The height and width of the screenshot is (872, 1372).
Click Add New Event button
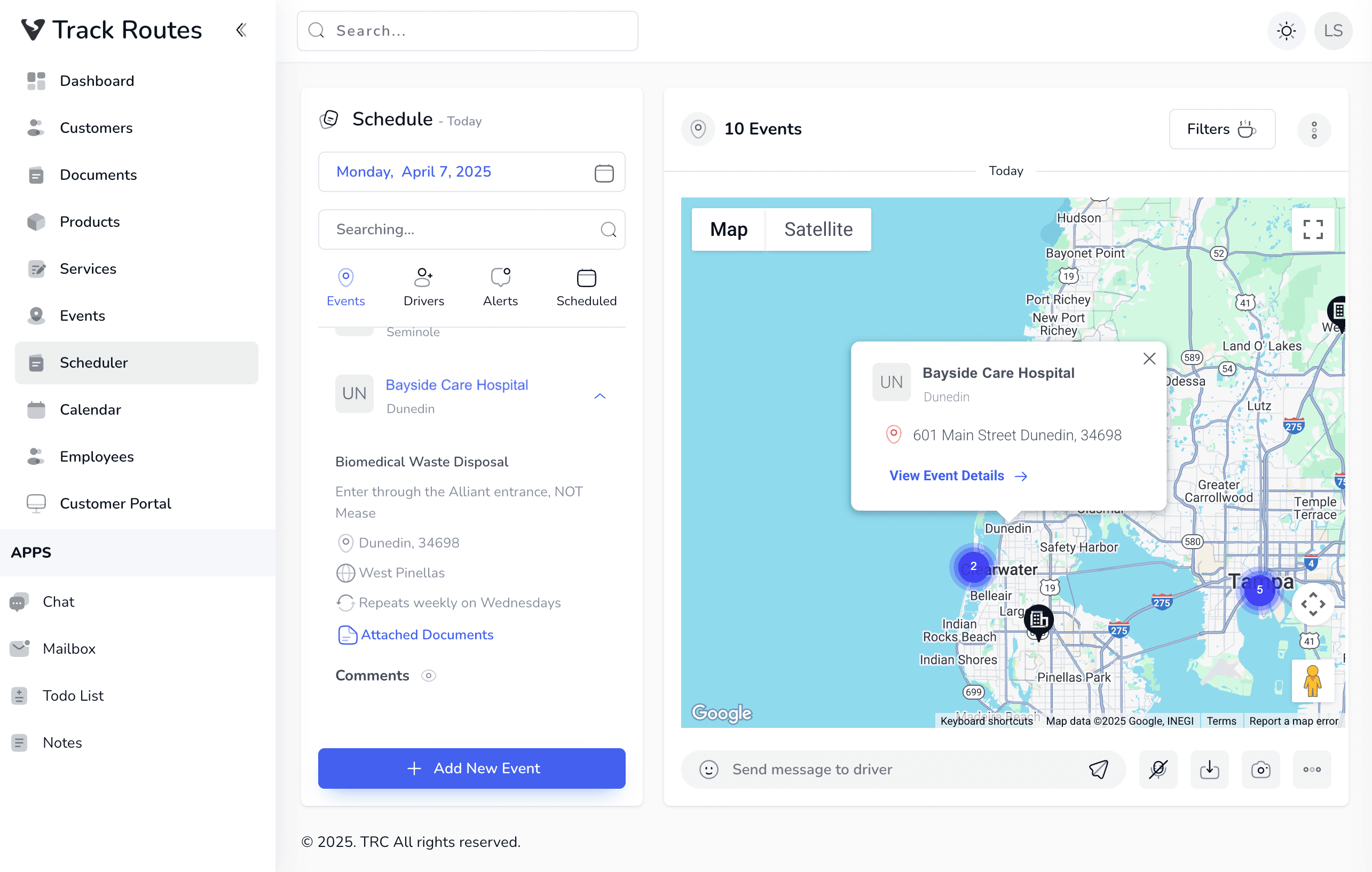(471, 768)
